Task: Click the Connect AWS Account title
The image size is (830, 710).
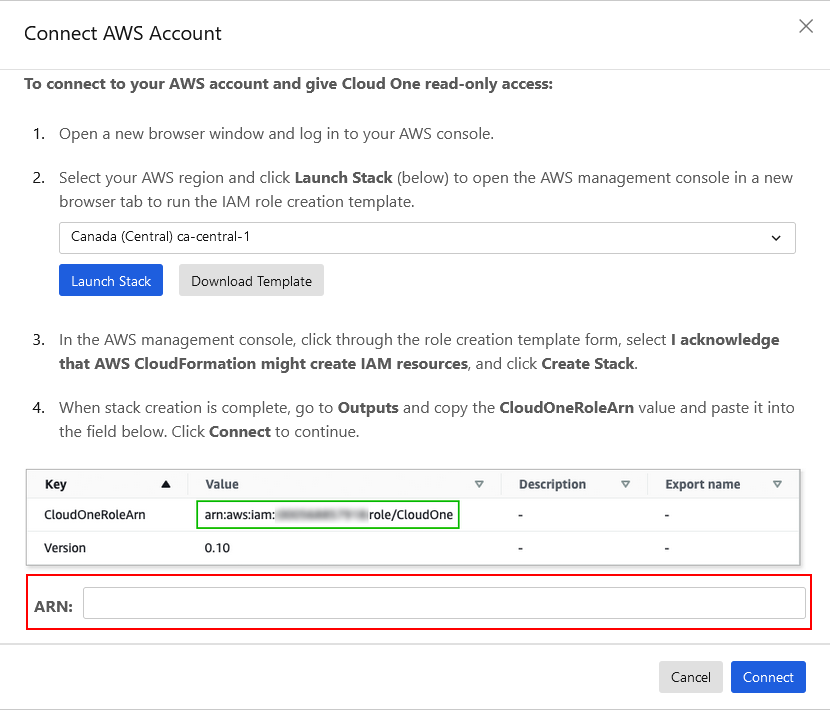Action: [x=123, y=33]
